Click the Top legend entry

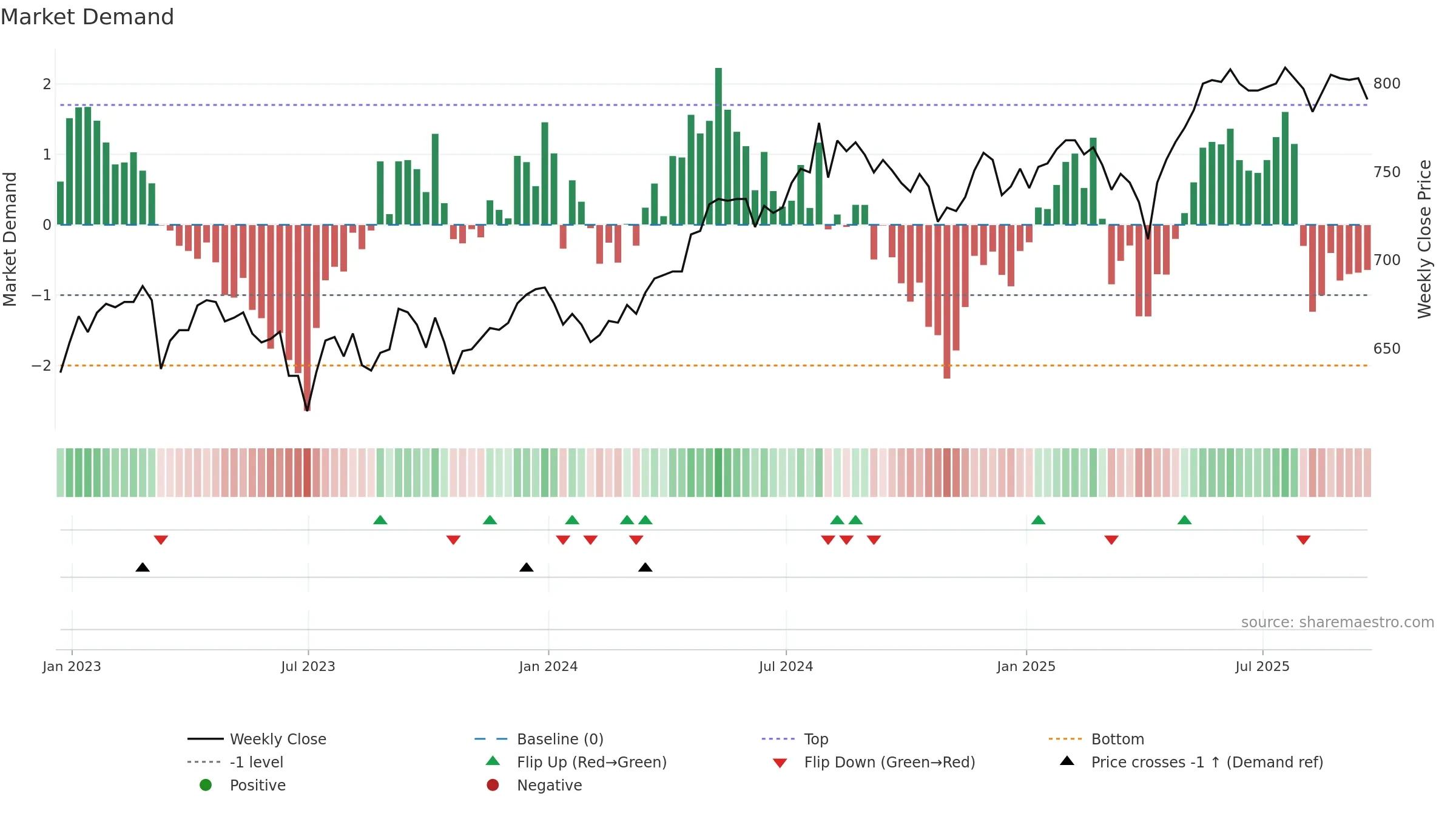795,739
